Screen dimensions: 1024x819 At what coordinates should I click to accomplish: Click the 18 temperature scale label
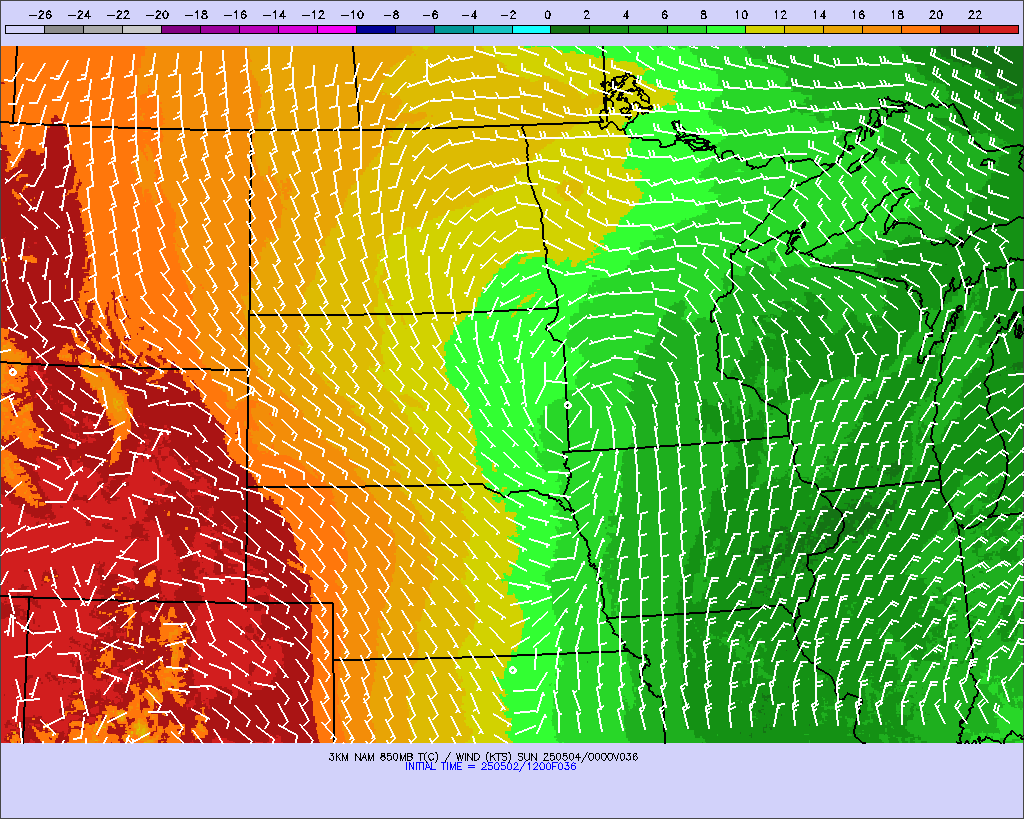click(x=897, y=15)
